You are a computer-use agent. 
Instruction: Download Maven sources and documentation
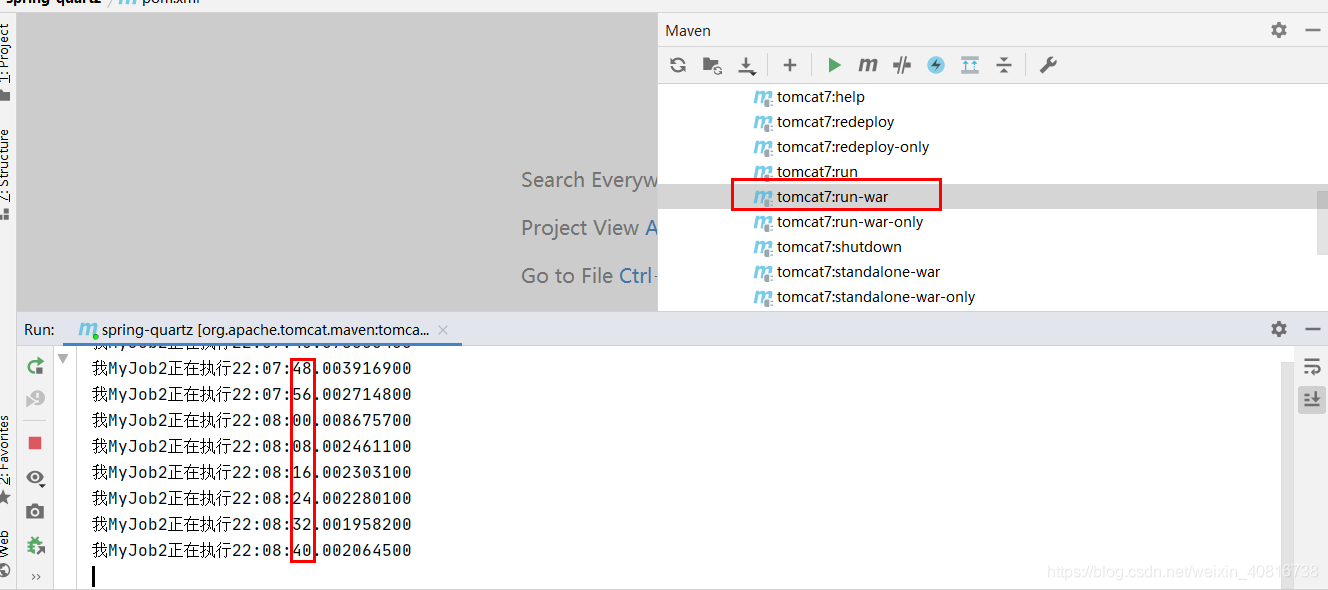[x=747, y=65]
